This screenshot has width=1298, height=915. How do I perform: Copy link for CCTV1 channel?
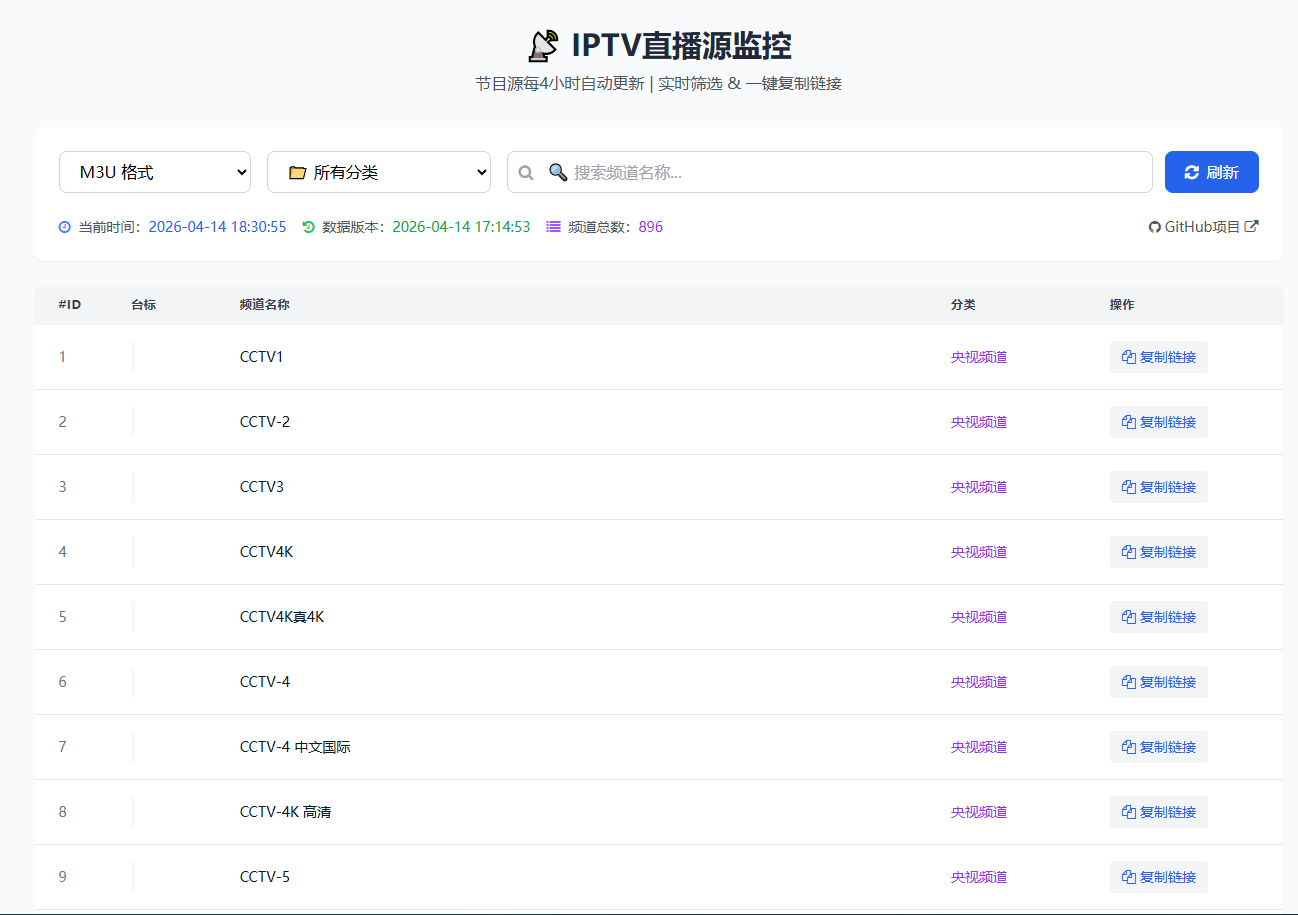point(1159,357)
